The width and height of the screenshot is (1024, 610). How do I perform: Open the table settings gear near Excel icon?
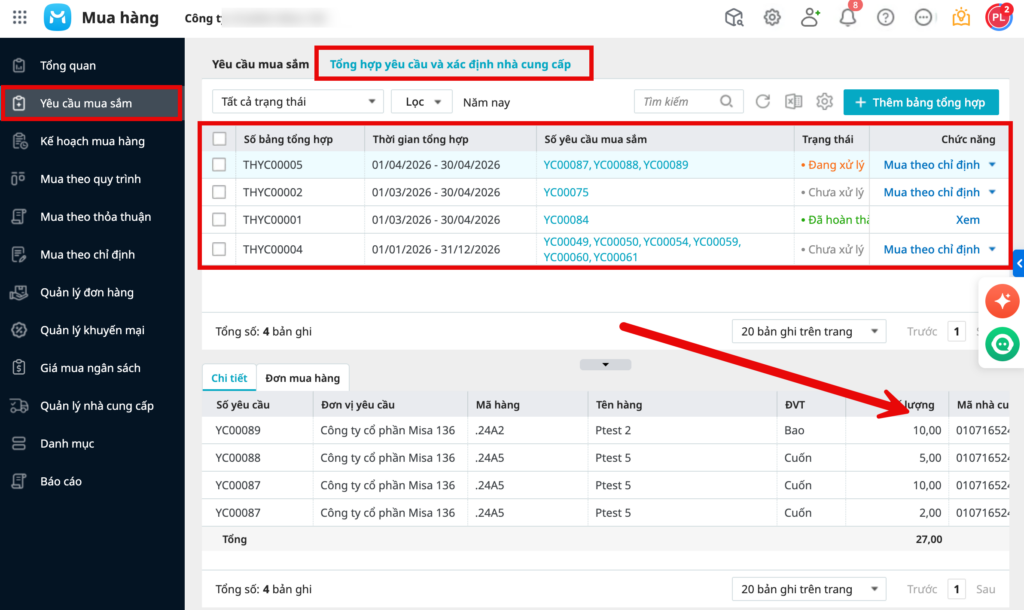[824, 102]
